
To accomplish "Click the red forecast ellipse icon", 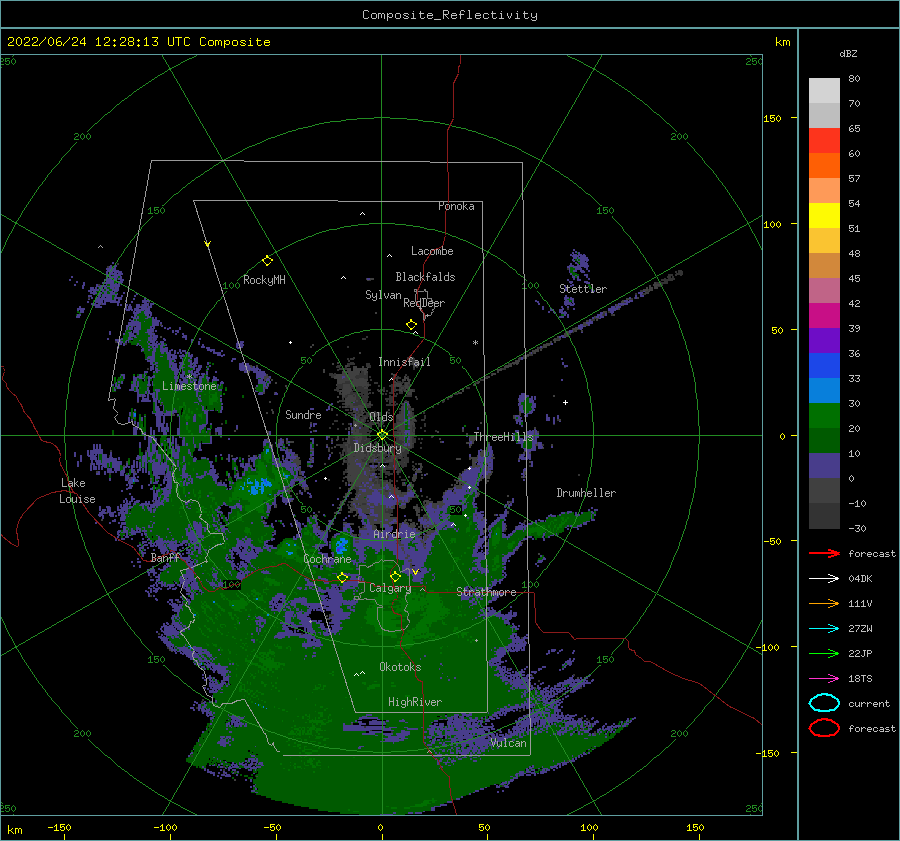I will tap(824, 728).
